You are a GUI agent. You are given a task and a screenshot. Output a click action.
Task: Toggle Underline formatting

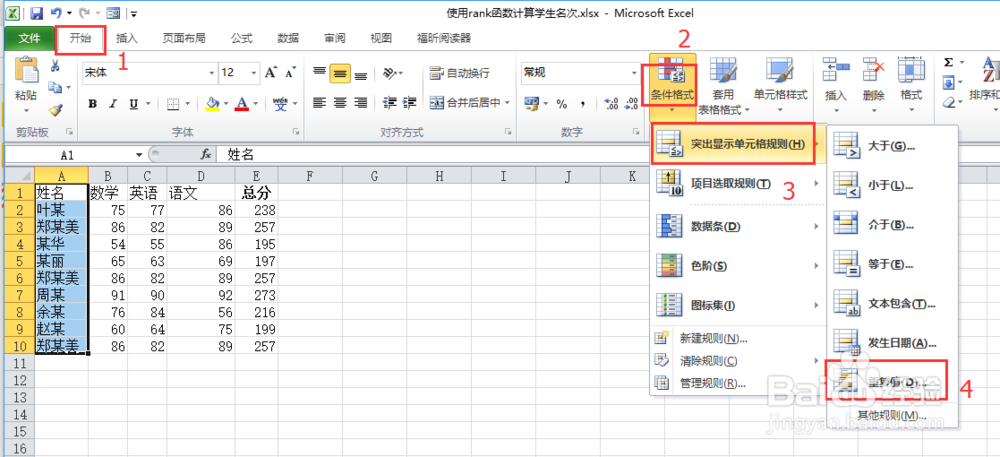(x=133, y=103)
